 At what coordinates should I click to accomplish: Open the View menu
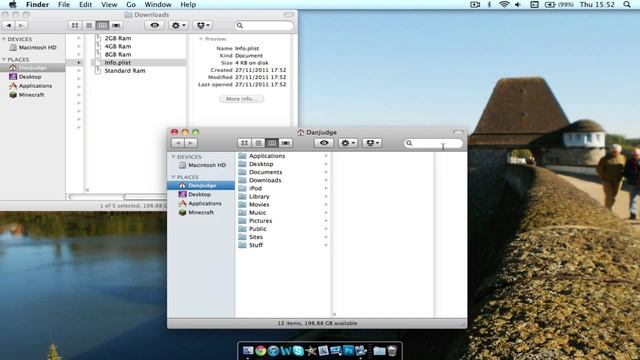point(109,4)
